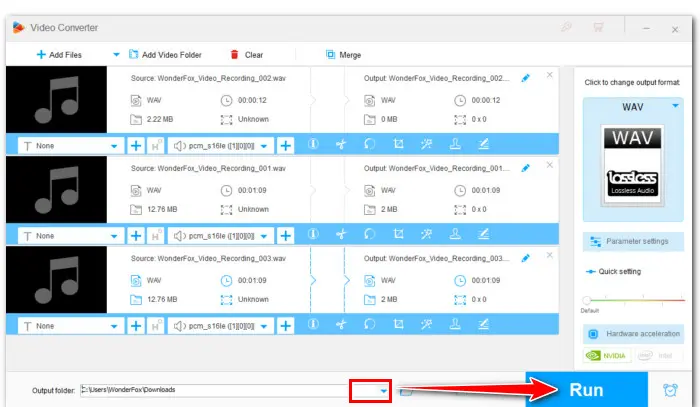Image resolution: width=700 pixels, height=407 pixels.
Task: Clear the file list
Action: (x=246, y=55)
